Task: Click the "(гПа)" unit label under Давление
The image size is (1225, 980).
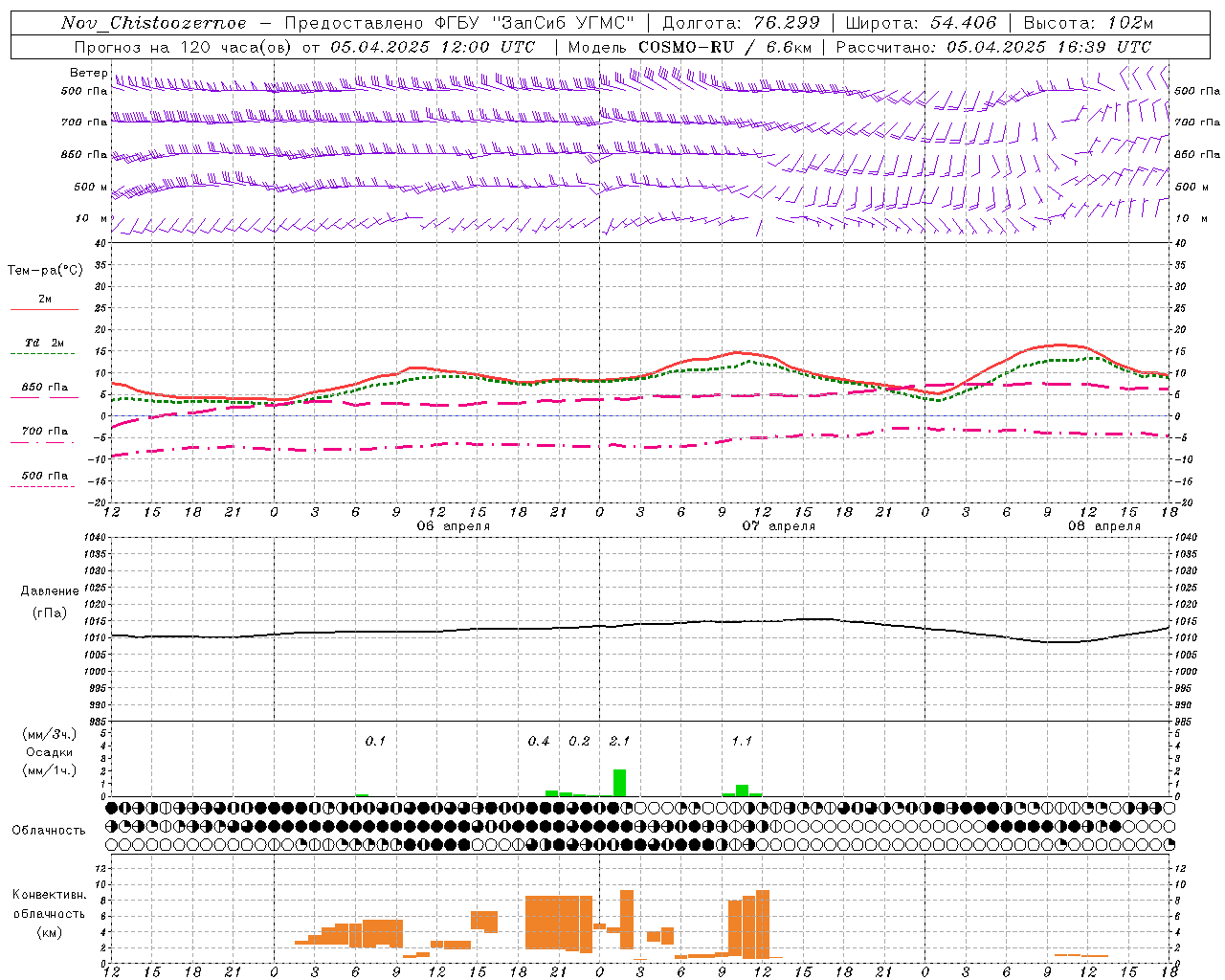Action: pos(49,613)
